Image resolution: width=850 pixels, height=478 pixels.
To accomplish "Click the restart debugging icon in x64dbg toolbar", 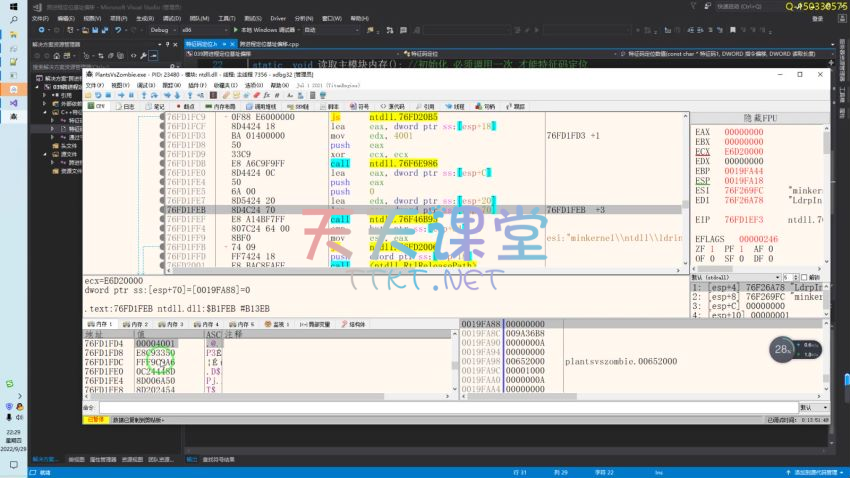I will (98, 95).
